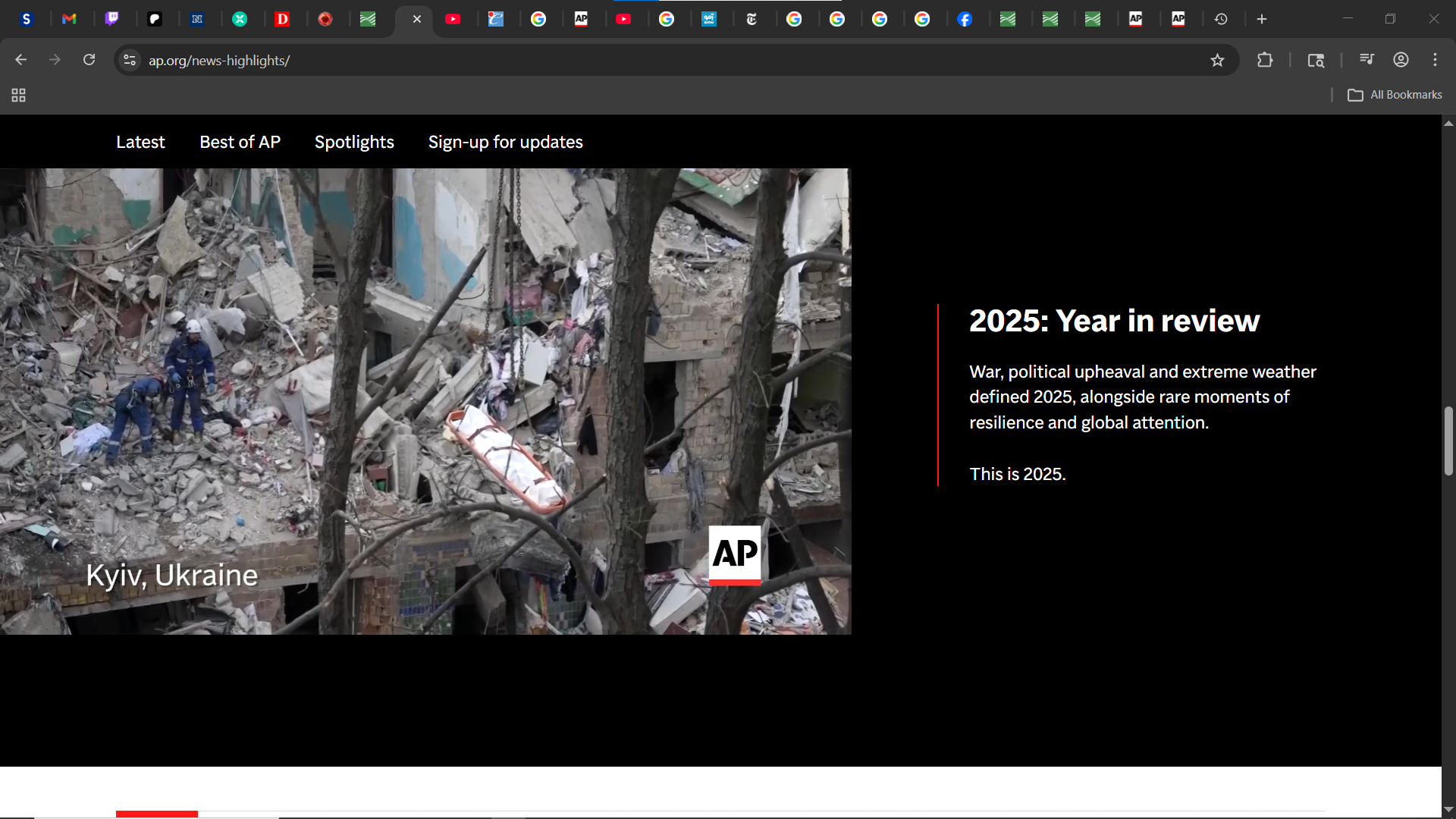
Task: Switch to the Gmail tab
Action: point(69,19)
